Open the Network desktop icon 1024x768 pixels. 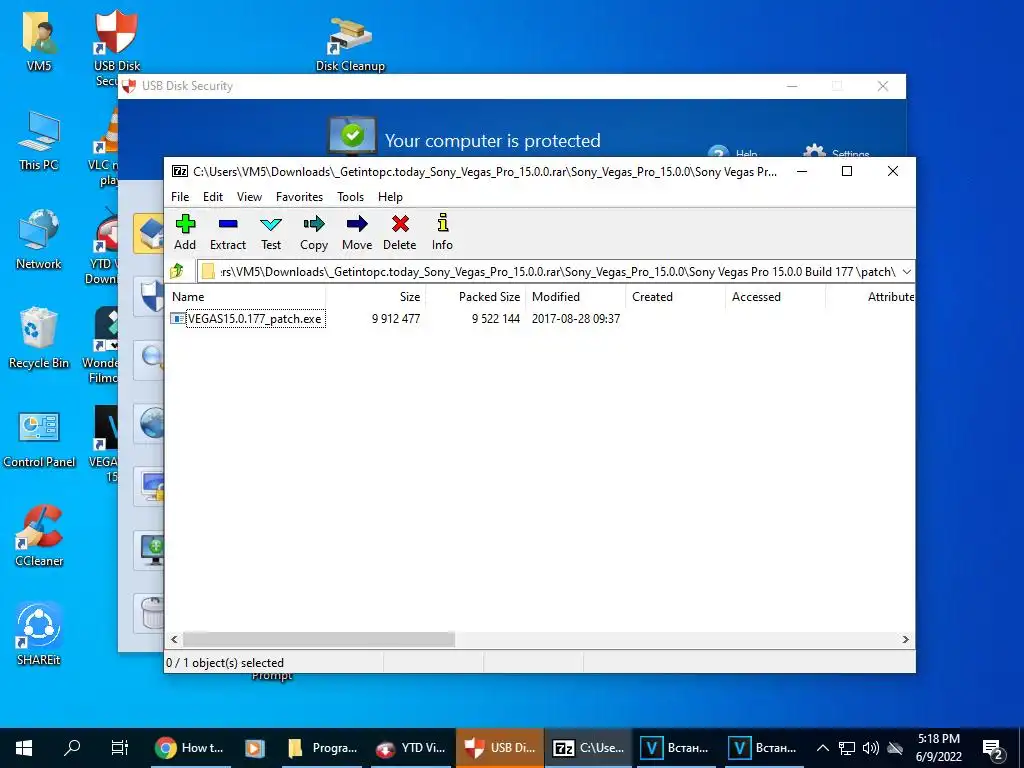[39, 240]
